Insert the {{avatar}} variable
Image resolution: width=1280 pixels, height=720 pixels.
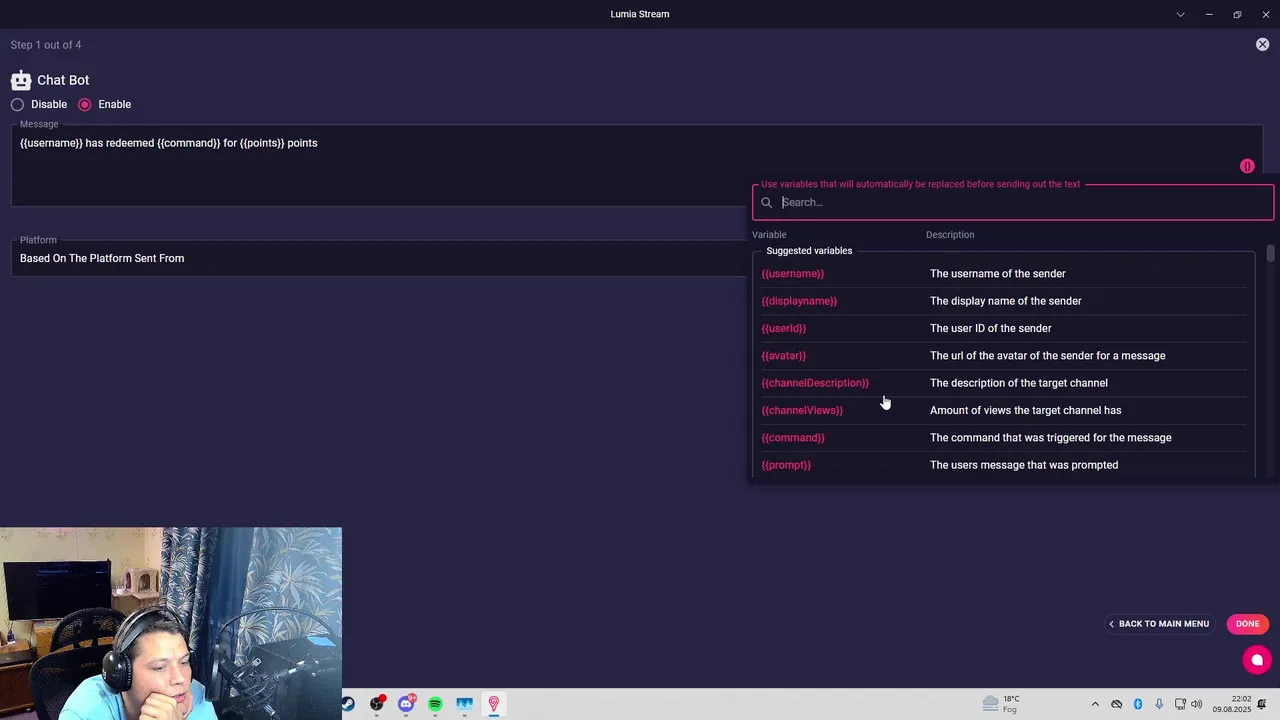click(x=784, y=356)
